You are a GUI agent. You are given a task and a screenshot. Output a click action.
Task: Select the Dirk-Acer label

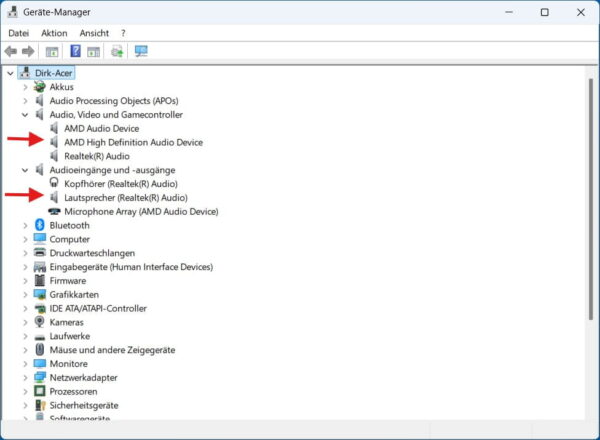click(53, 73)
